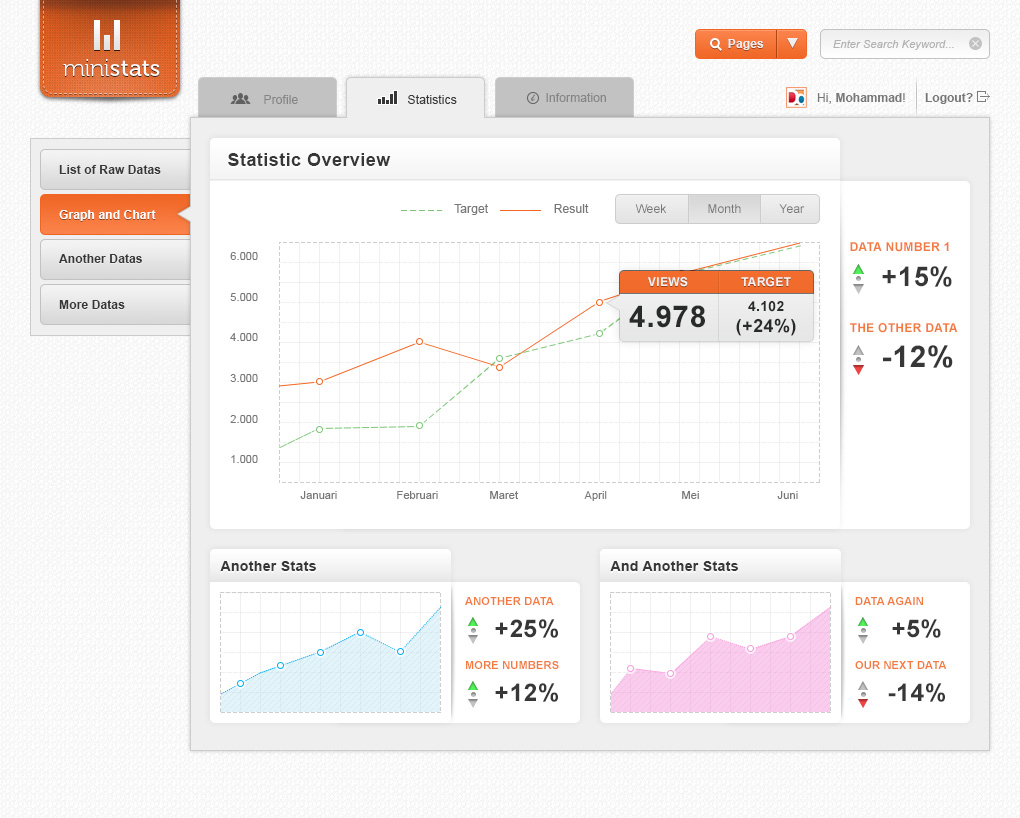This screenshot has width=1020, height=818.
Task: Focus the Enter Search Keyword field
Action: tap(893, 44)
